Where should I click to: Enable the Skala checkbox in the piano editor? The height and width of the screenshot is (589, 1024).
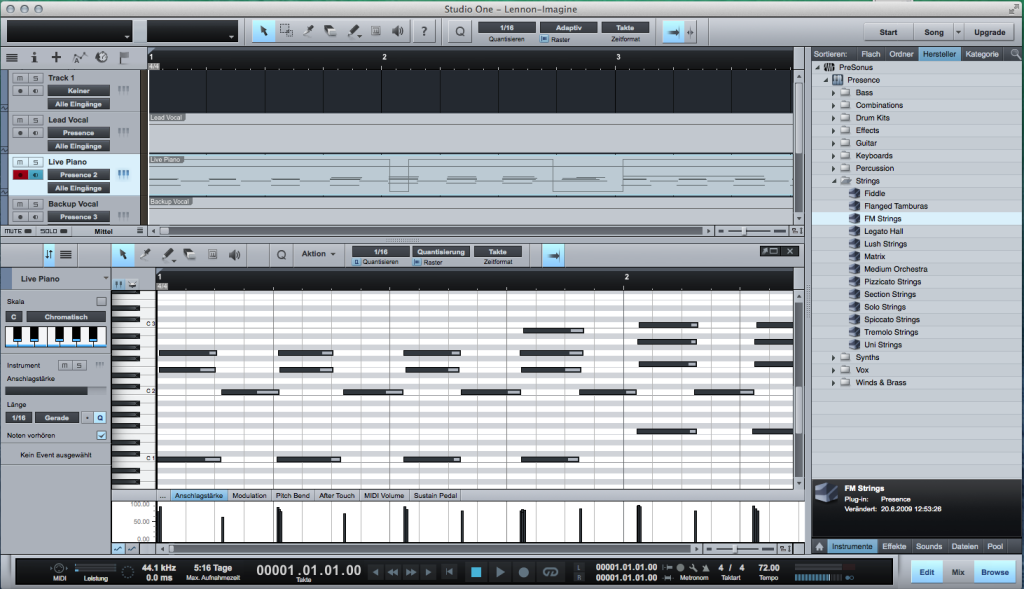(100, 300)
